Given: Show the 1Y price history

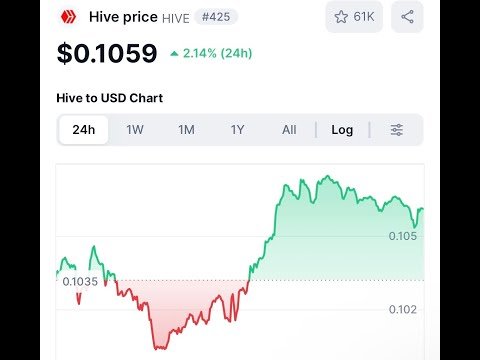Looking at the screenshot, I should [238, 130].
